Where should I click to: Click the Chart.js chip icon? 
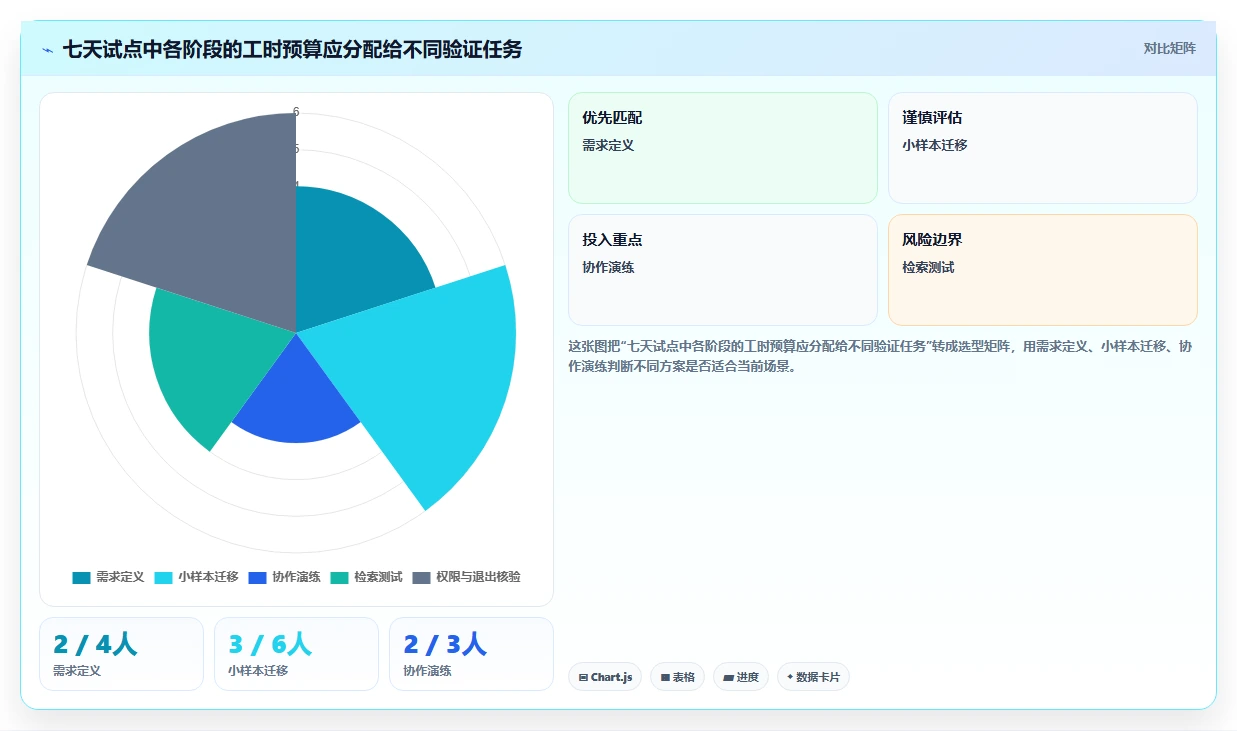[x=583, y=677]
